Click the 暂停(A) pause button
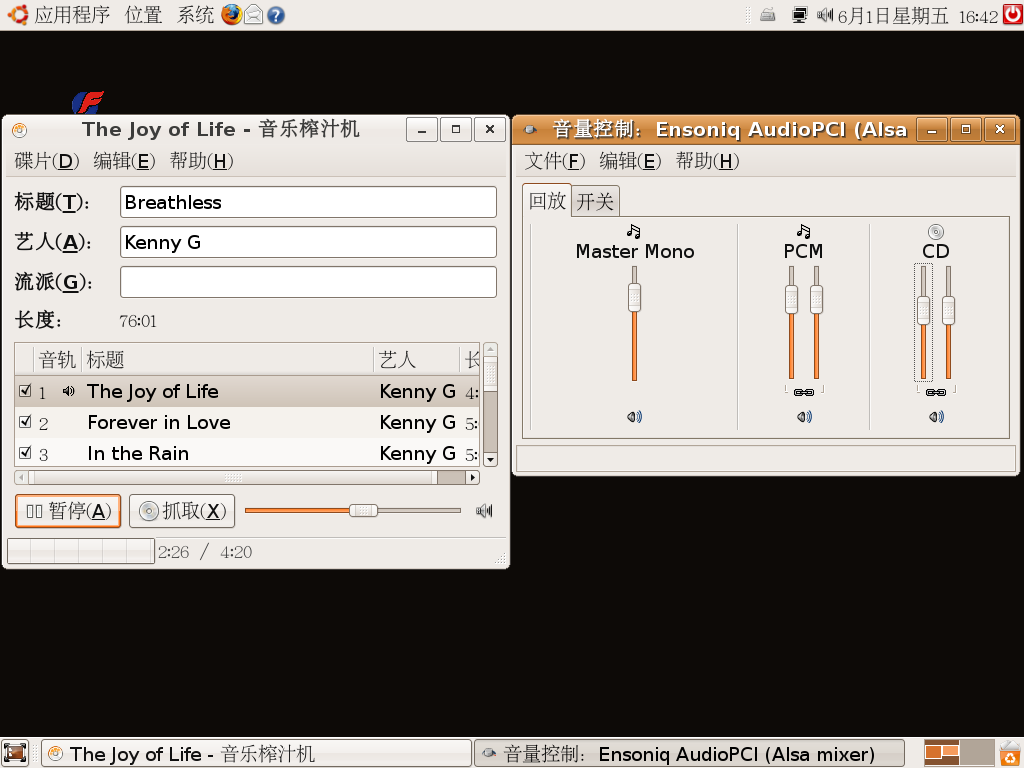The width and height of the screenshot is (1024, 768). coord(68,511)
